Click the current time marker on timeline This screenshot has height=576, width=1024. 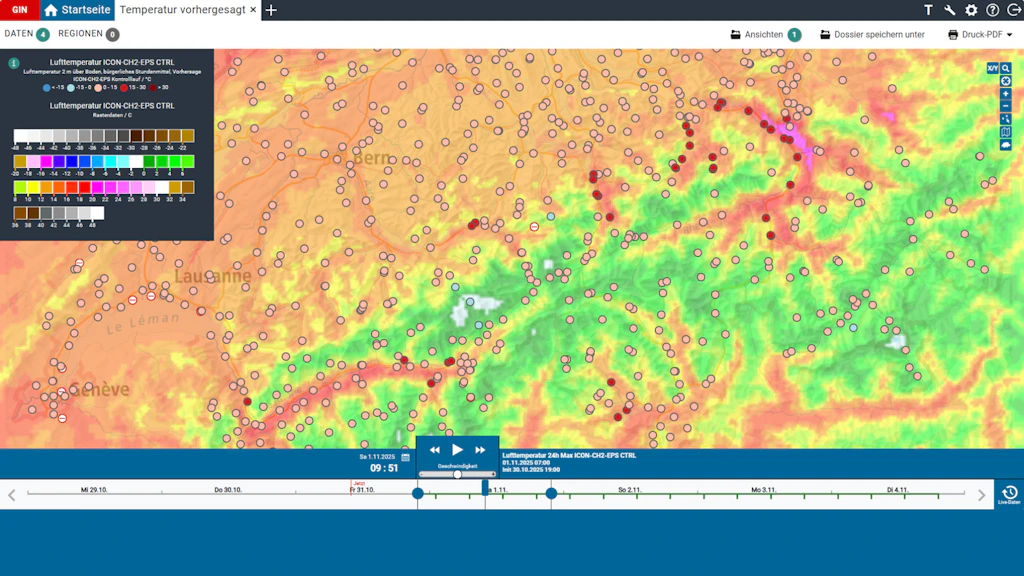coord(485,487)
